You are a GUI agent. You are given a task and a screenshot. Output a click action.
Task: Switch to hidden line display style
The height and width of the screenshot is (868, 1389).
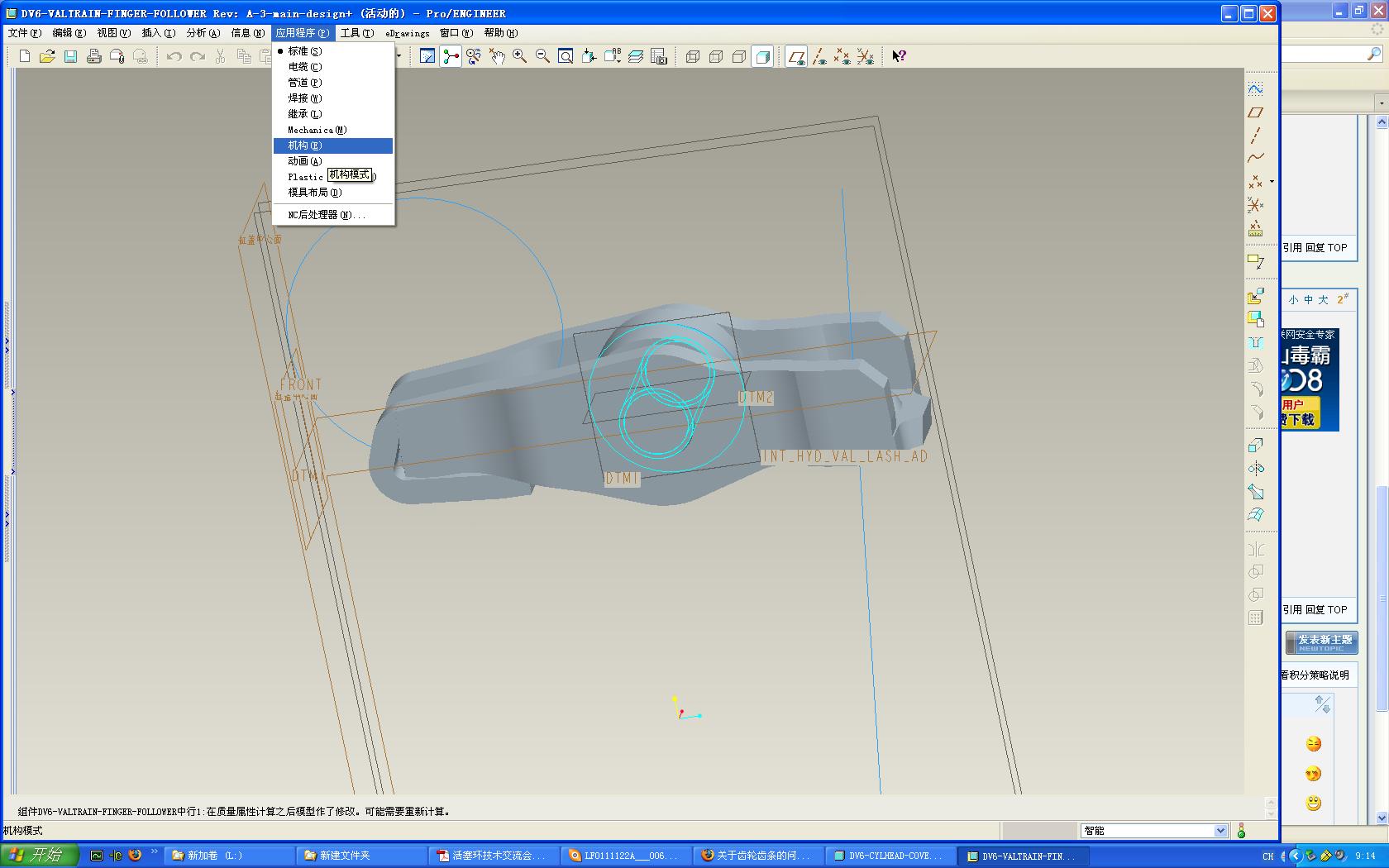pyautogui.click(x=716, y=56)
